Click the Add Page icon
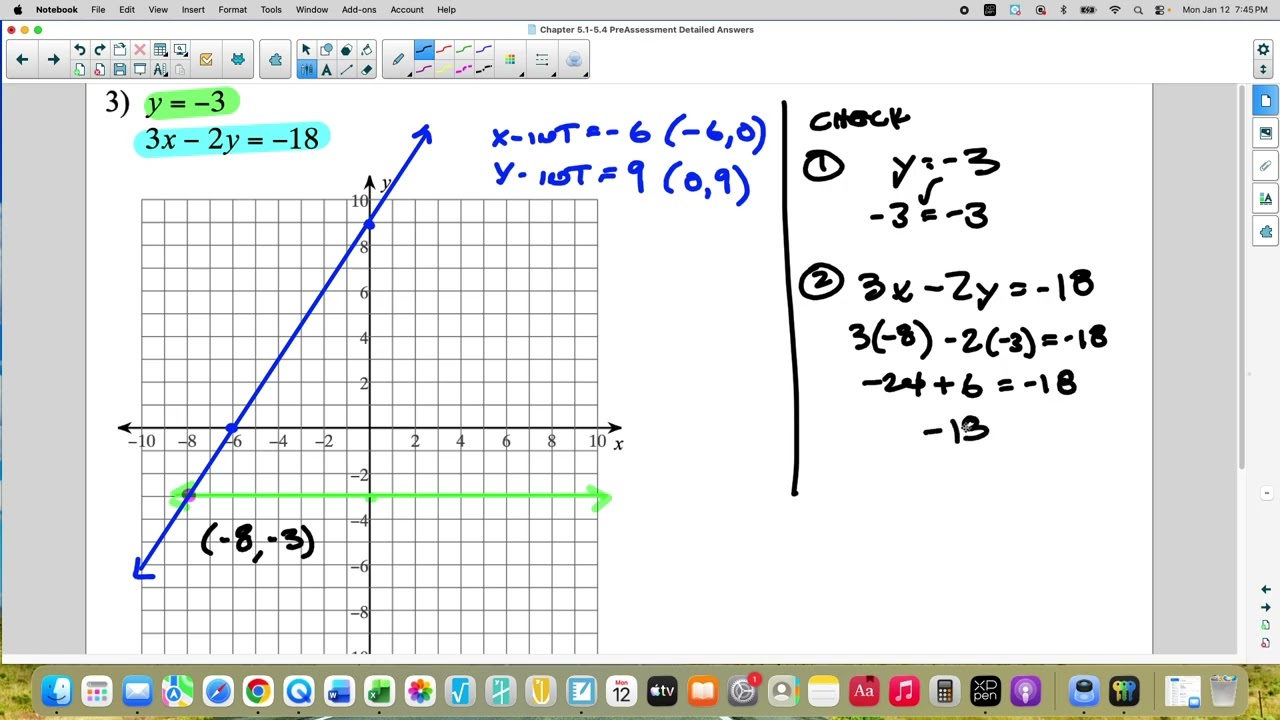 tap(80, 69)
